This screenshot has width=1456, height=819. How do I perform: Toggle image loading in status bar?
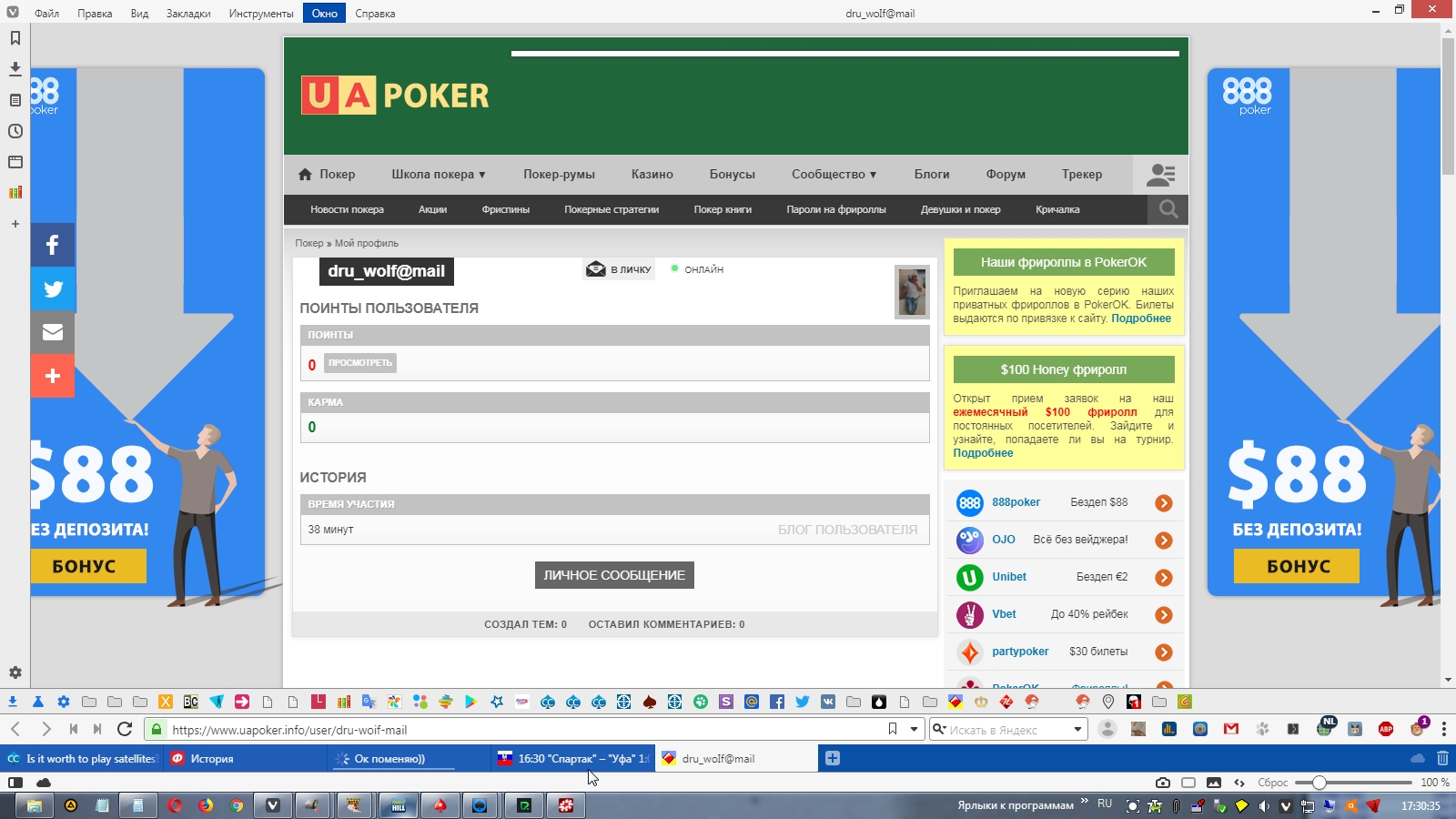point(1214,783)
